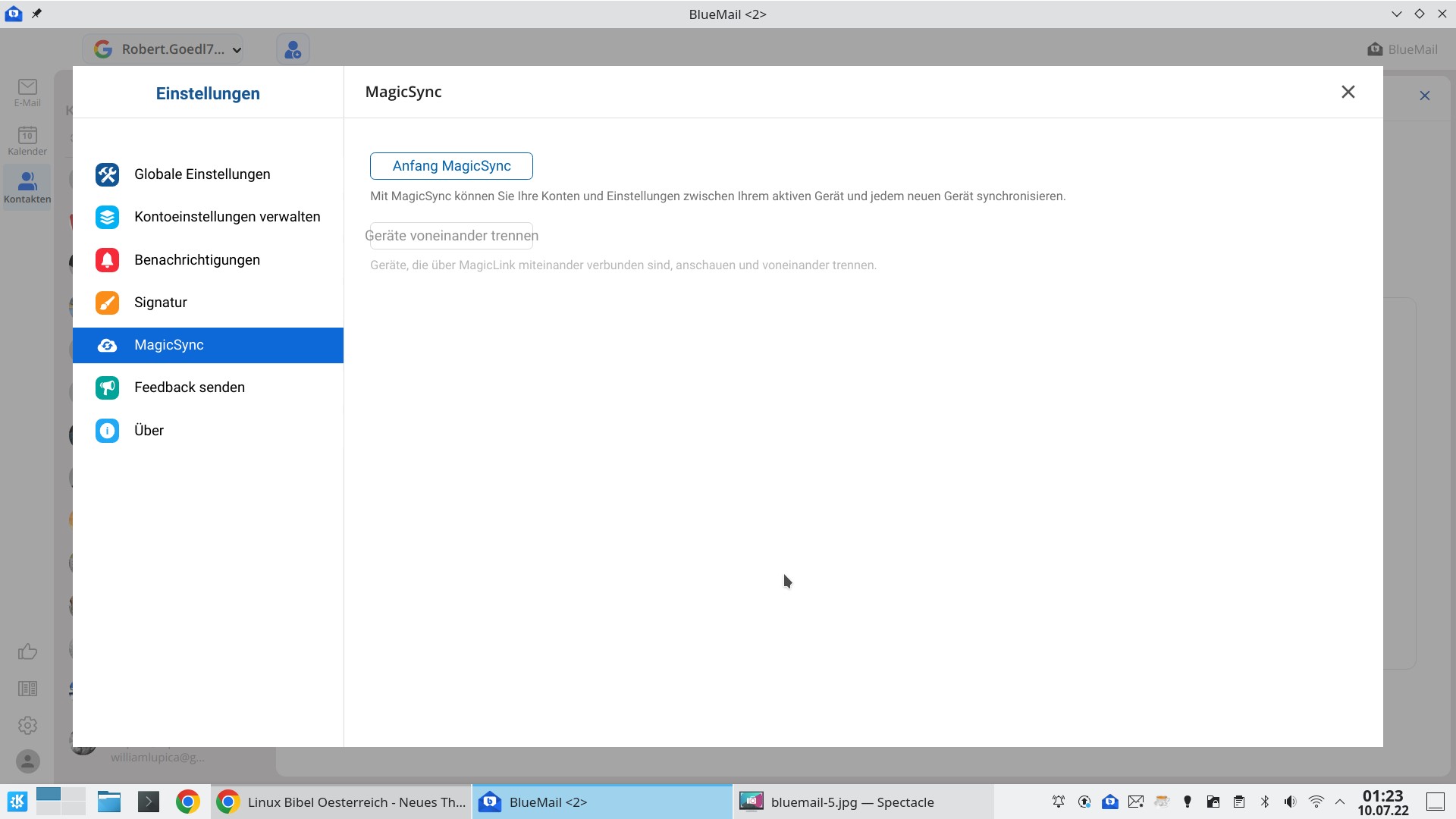Image resolution: width=1456 pixels, height=819 pixels.
Task: Select Kontoeinstellungen verwalten entry
Action: coord(208,217)
